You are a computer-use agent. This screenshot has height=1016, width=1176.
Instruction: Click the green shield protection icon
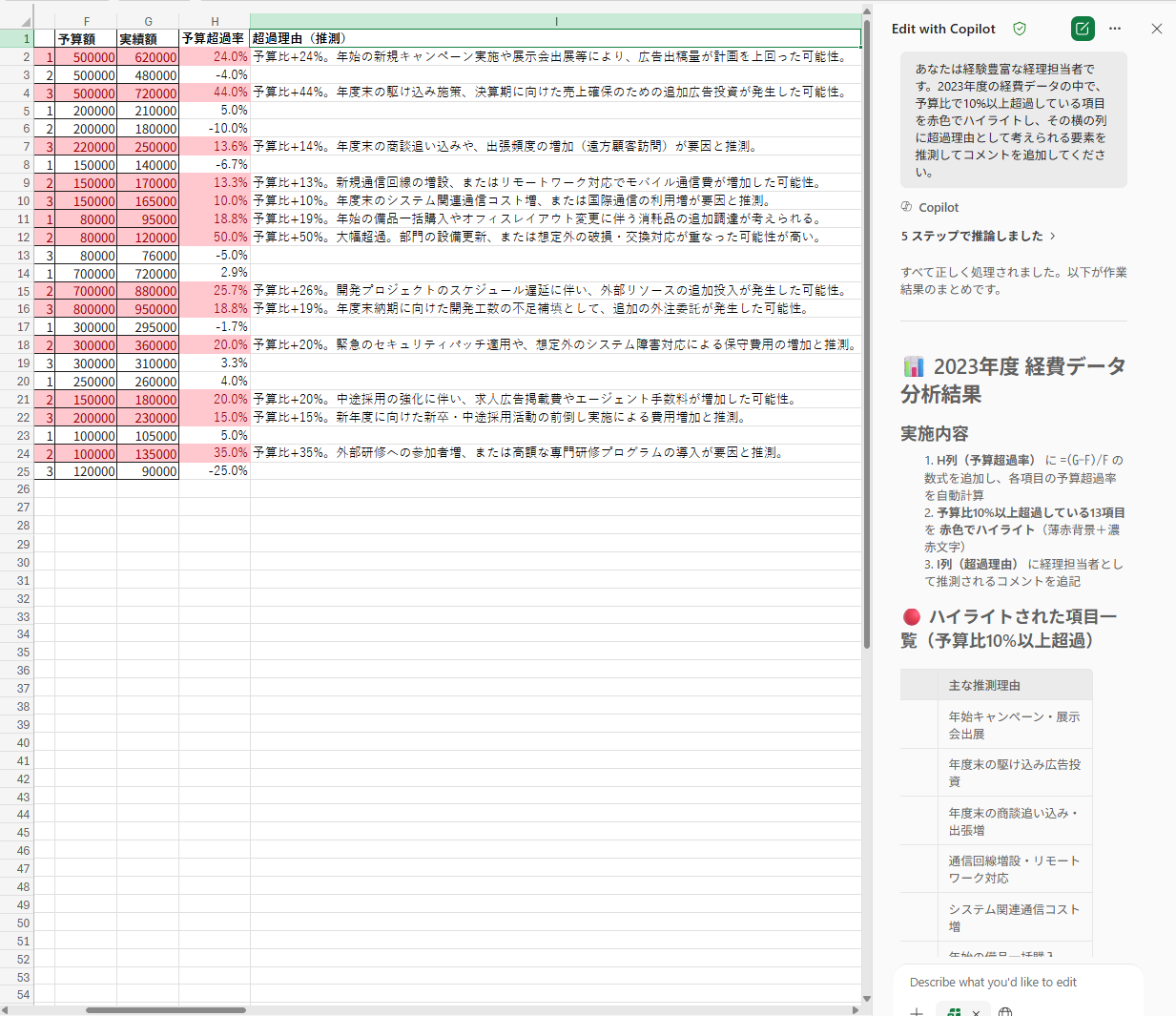coord(1020,29)
